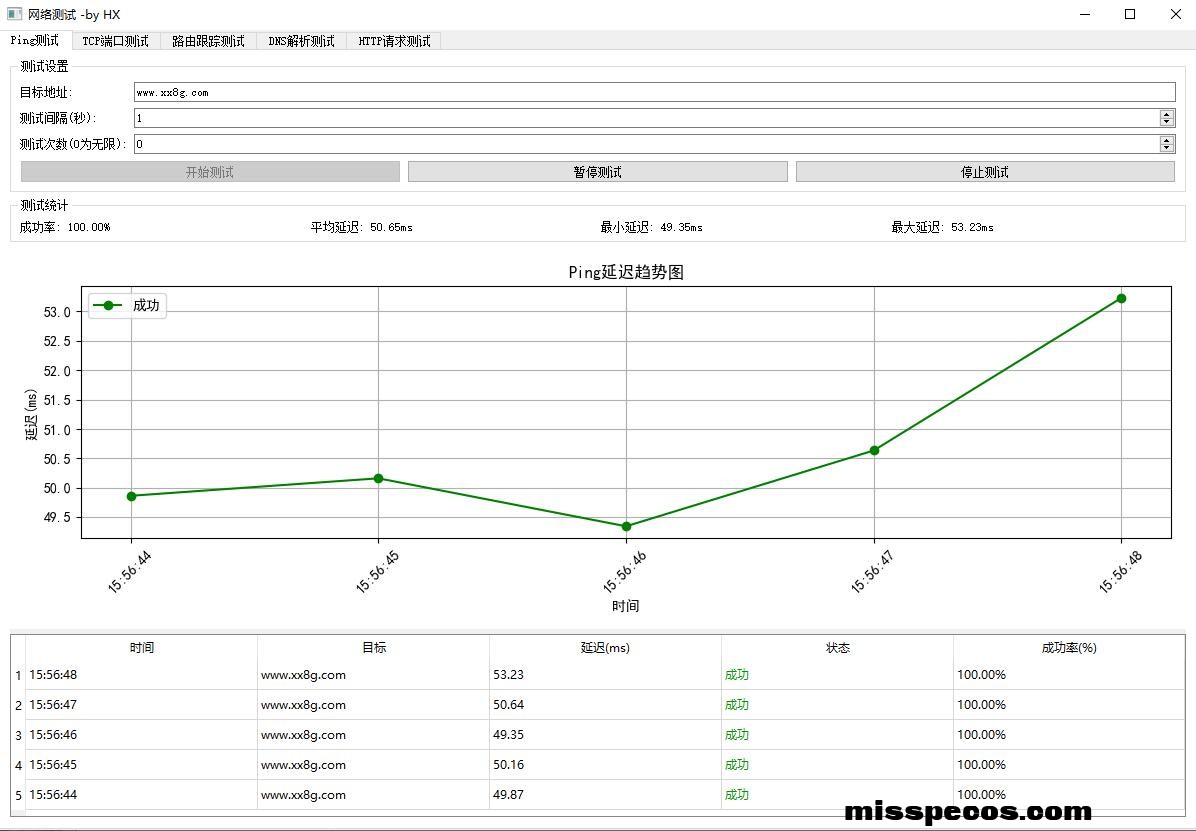1196x831 pixels.
Task: Click the 目标地址 input field
Action: [654, 92]
